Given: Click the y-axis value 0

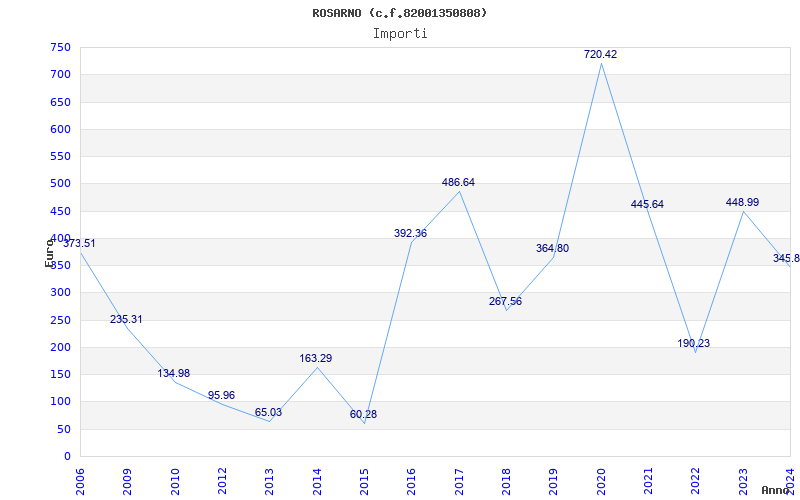Looking at the screenshot, I should [x=67, y=456].
